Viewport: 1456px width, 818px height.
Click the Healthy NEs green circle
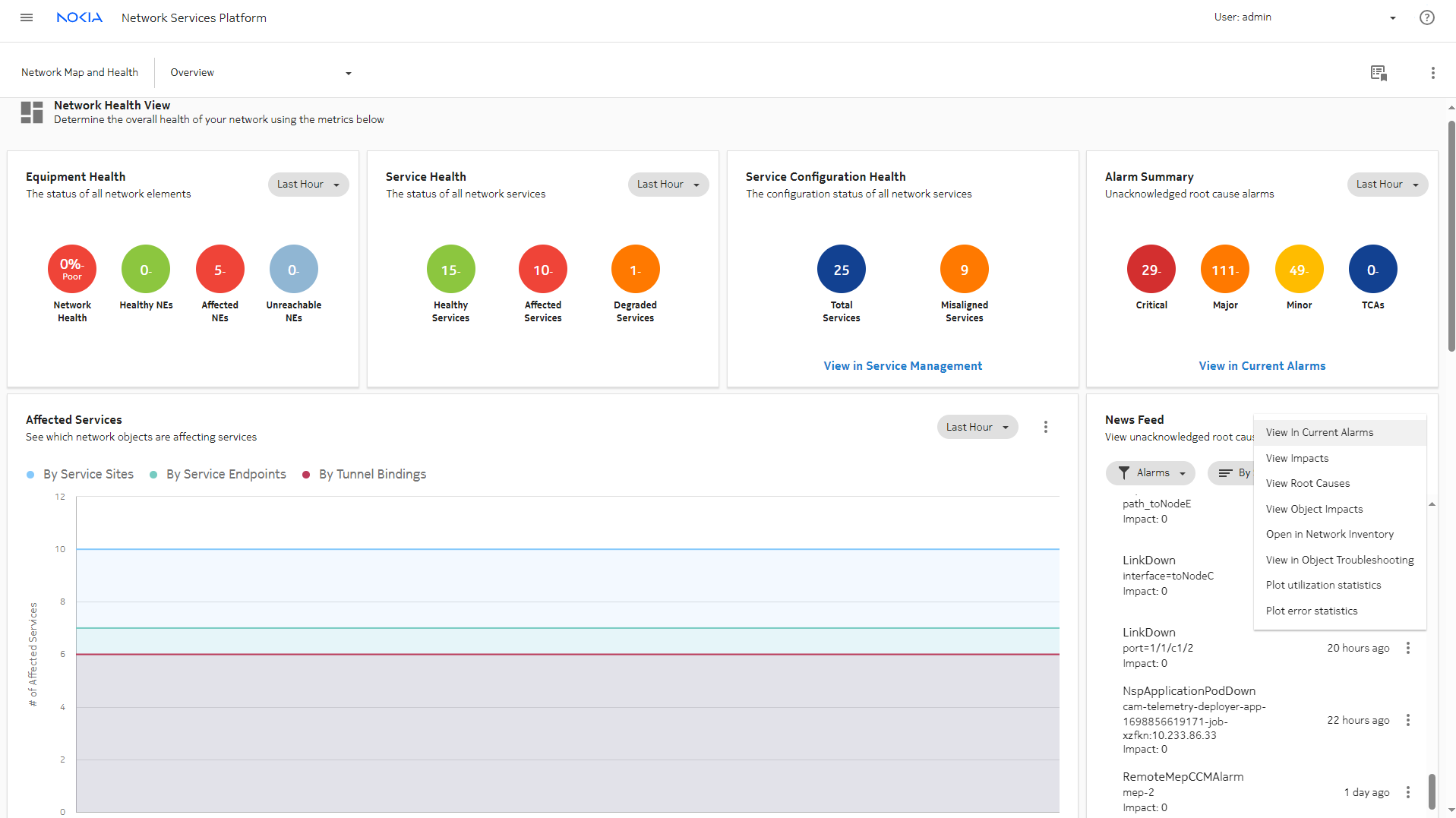tap(146, 269)
